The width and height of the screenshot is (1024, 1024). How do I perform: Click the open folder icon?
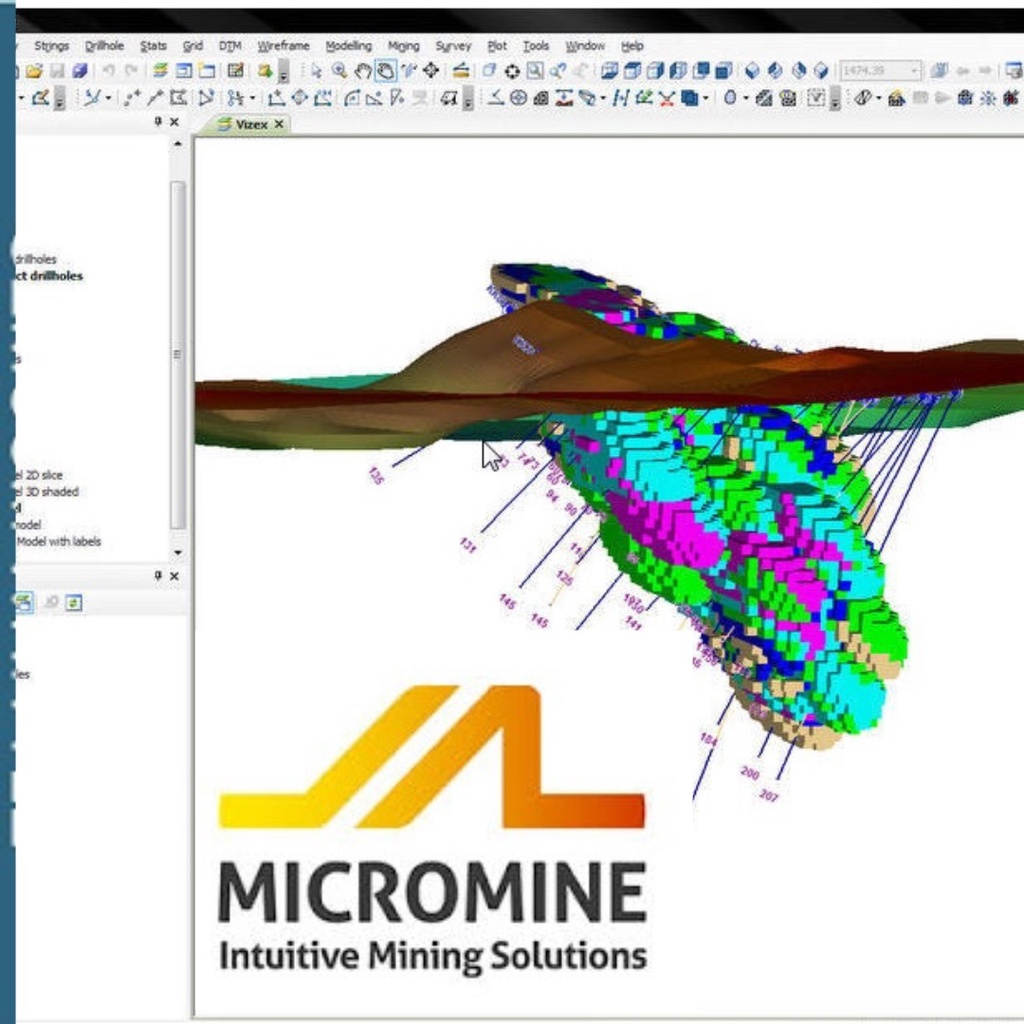[34, 71]
